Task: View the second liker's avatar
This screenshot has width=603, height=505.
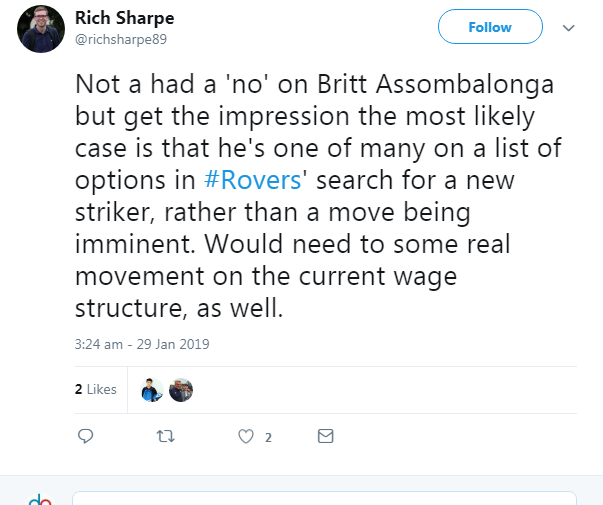Action: (181, 390)
